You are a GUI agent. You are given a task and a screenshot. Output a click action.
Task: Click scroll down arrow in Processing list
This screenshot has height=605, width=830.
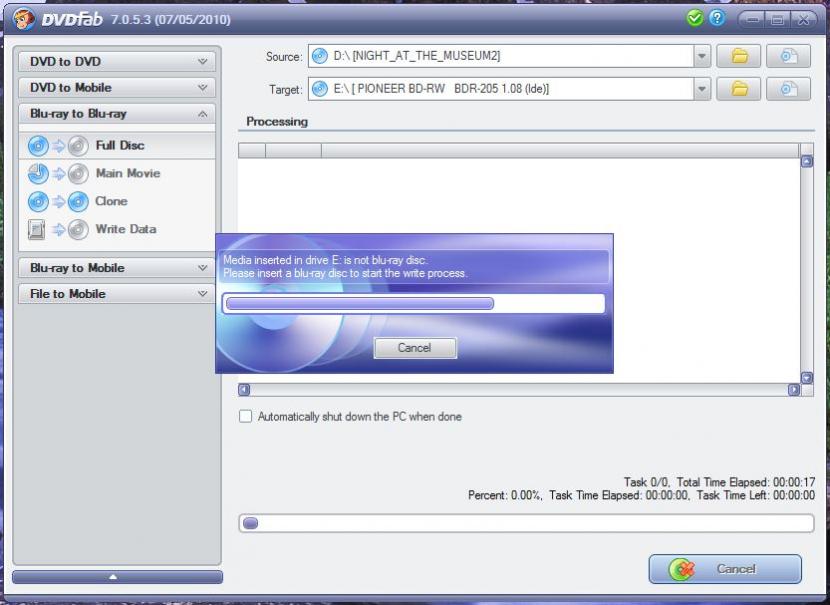807,378
